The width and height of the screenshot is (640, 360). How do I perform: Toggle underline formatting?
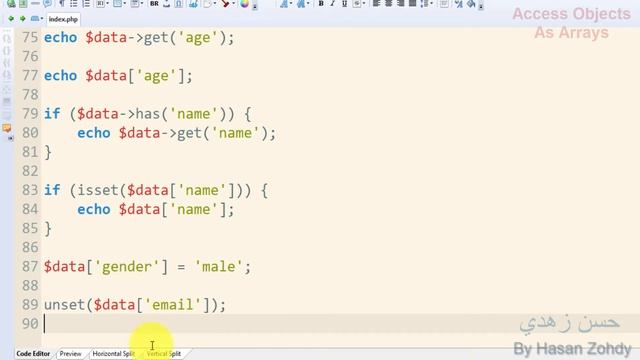(x=344, y=3)
